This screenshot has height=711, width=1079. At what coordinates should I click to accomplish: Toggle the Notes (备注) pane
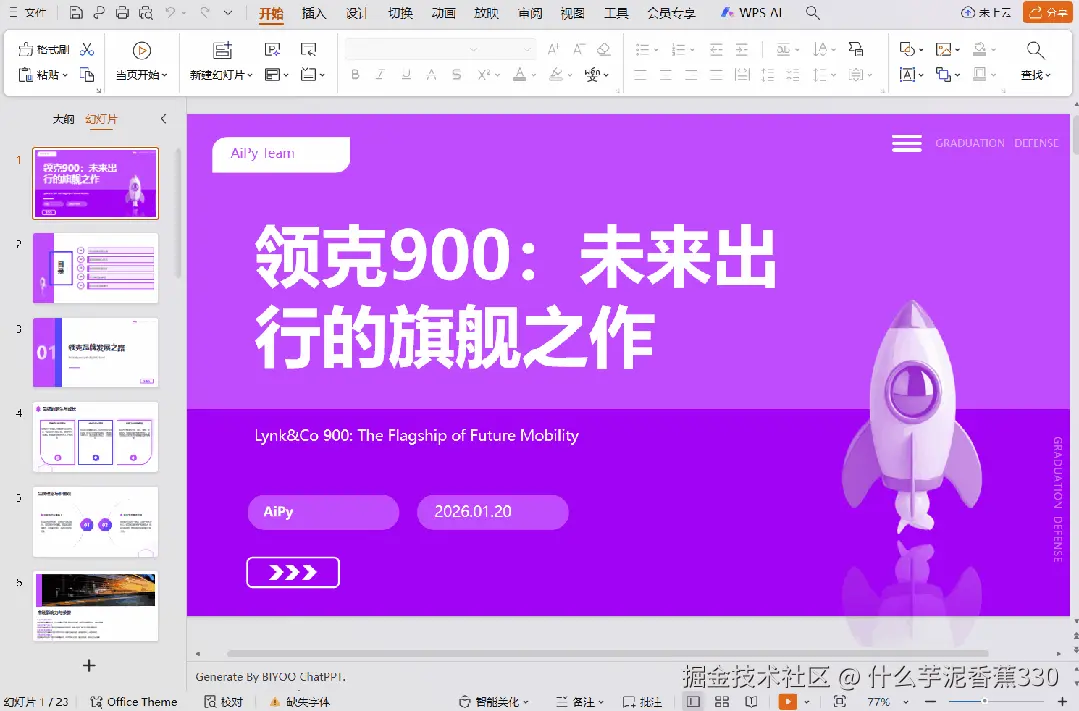pos(579,701)
